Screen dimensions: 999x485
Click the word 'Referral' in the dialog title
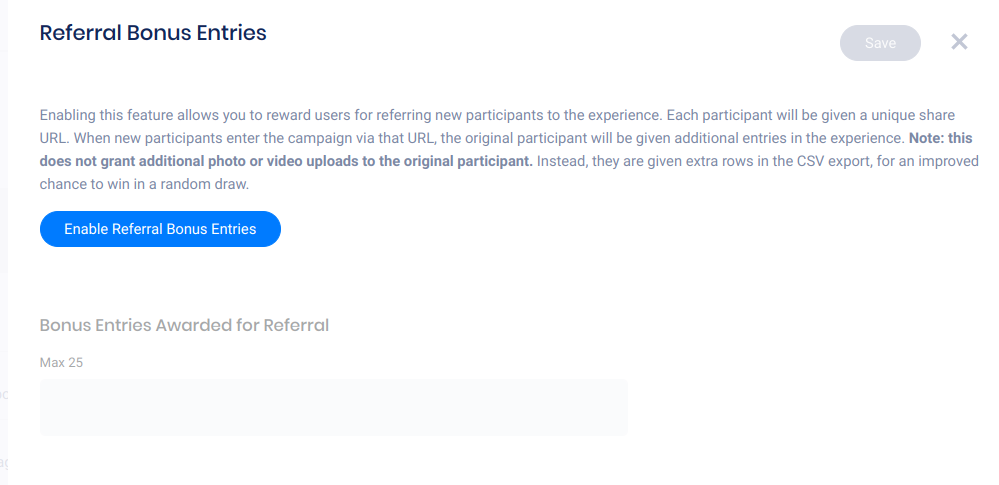[80, 33]
